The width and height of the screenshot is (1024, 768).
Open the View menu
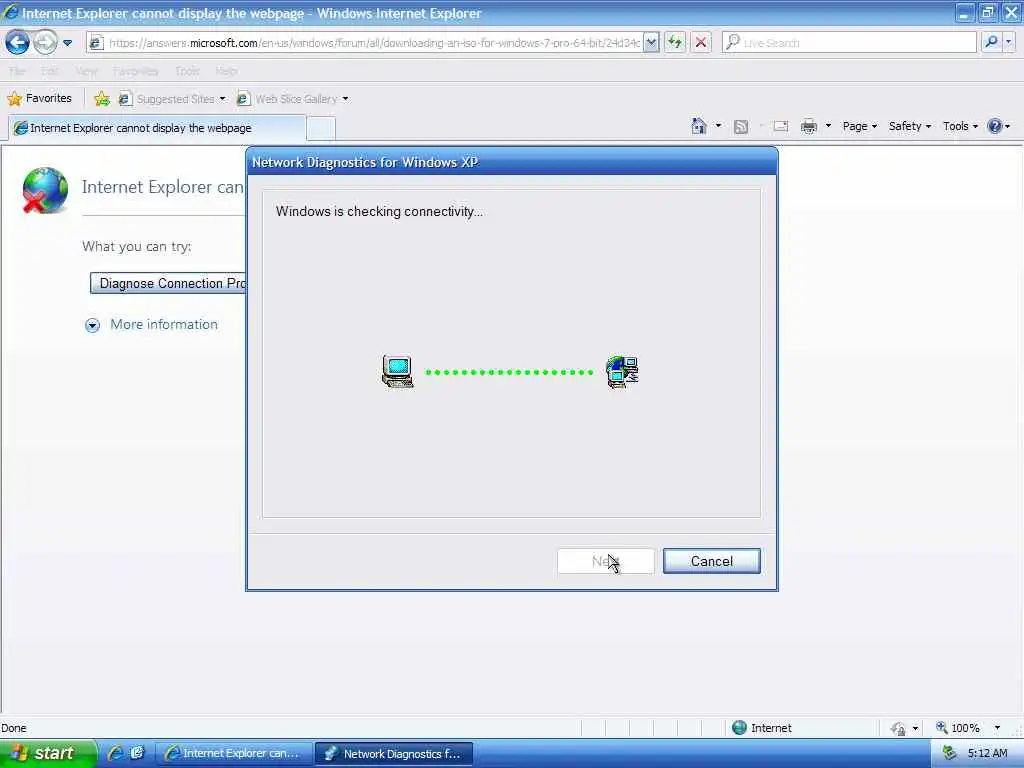click(x=86, y=71)
